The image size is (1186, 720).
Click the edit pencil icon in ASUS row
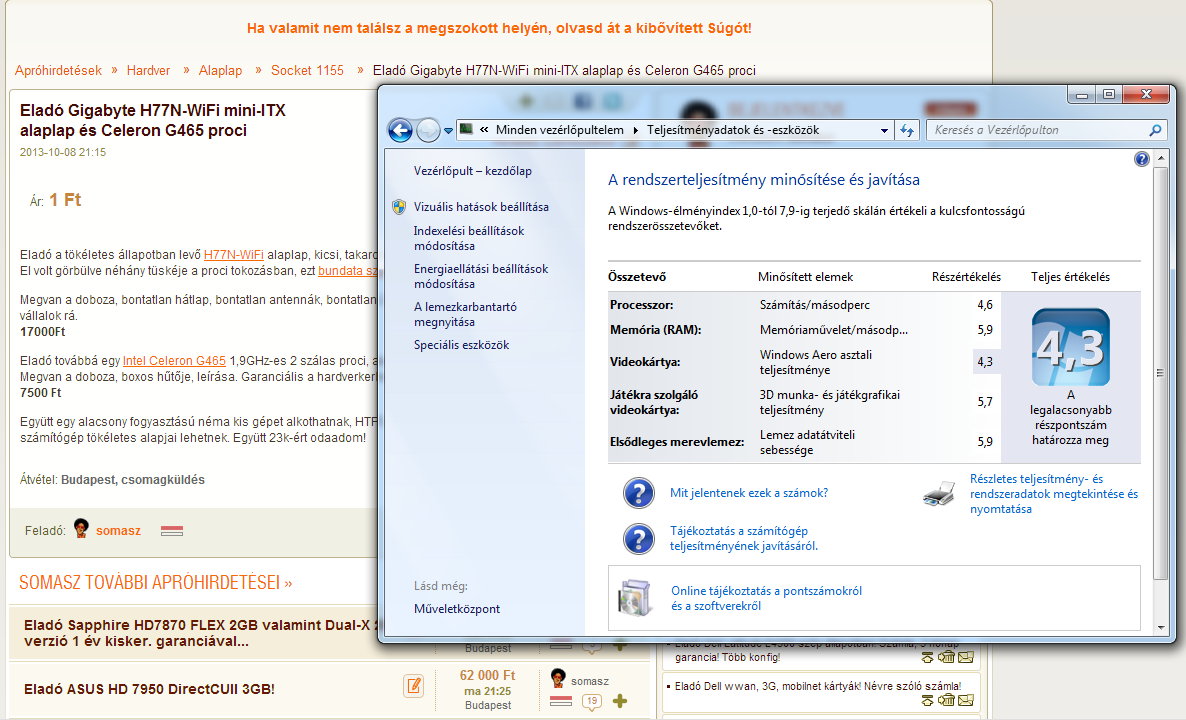414,686
